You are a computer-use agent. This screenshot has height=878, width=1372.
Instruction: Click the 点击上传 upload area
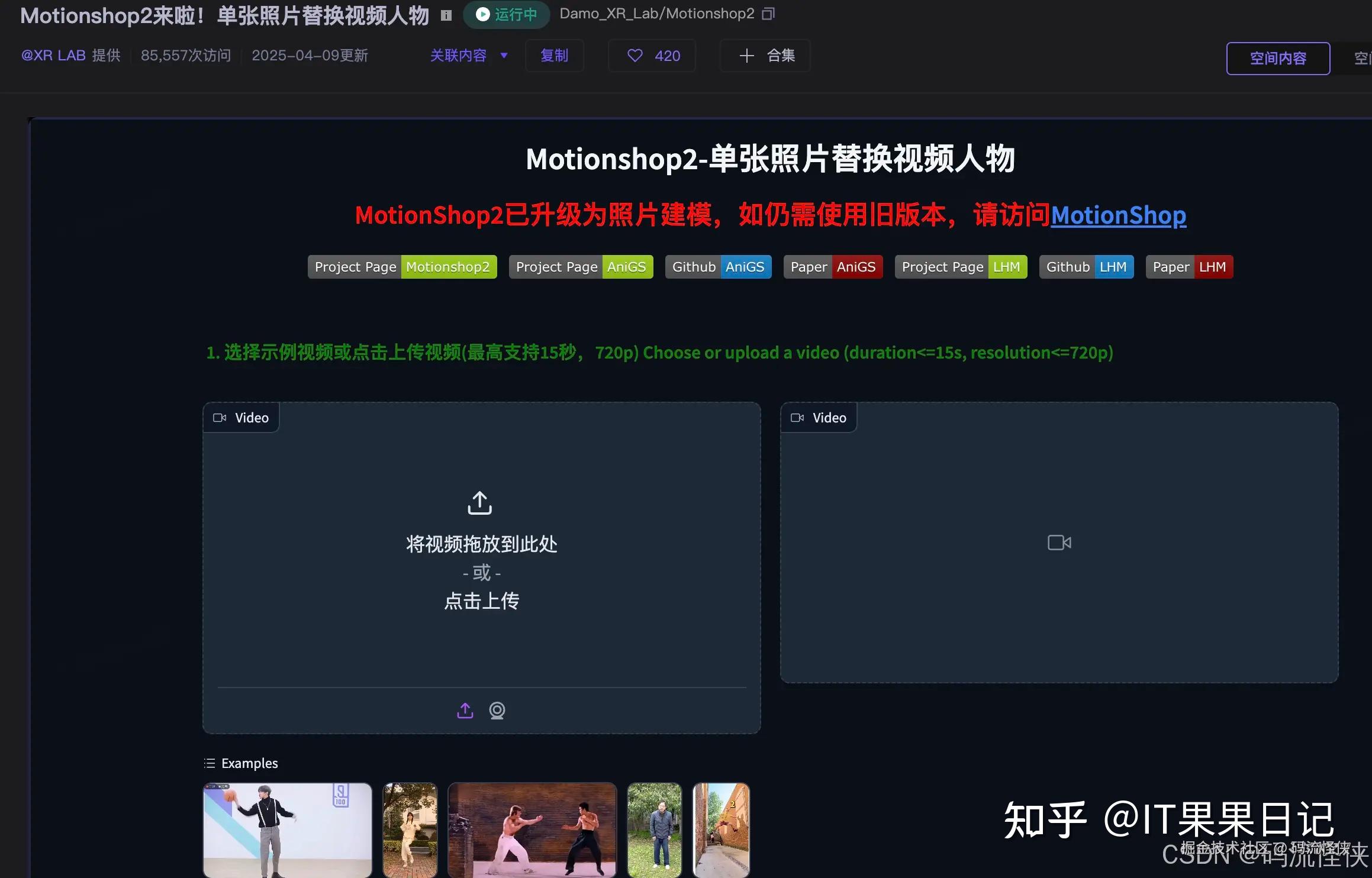pos(481,601)
